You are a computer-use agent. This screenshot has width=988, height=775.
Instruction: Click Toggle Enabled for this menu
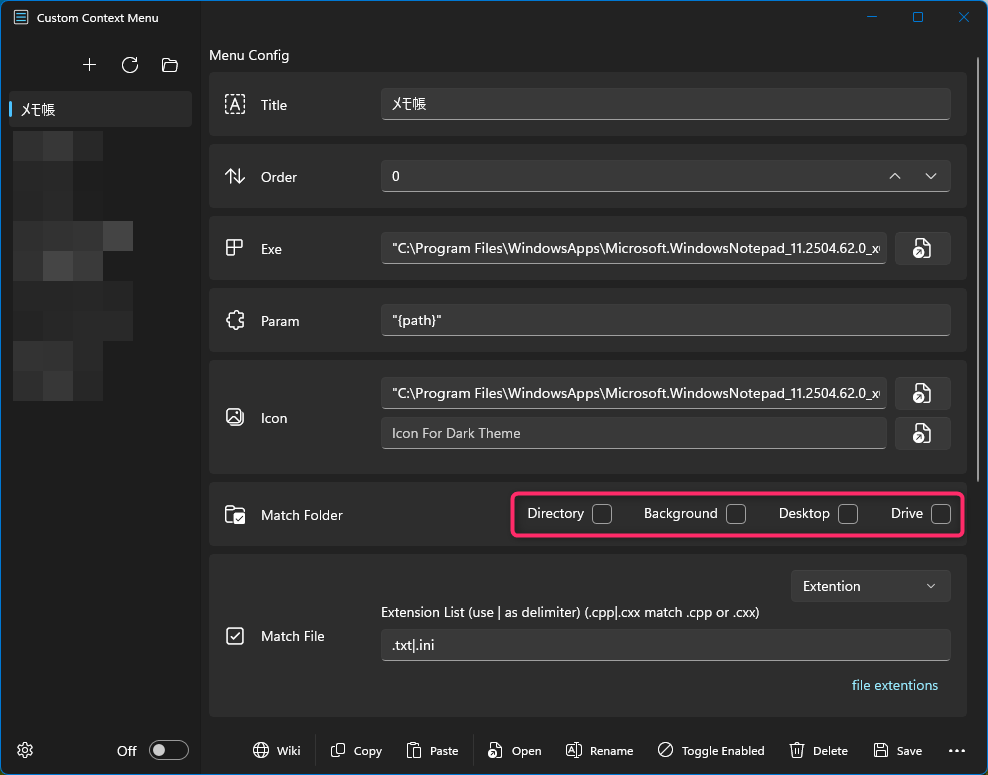pyautogui.click(x=711, y=750)
